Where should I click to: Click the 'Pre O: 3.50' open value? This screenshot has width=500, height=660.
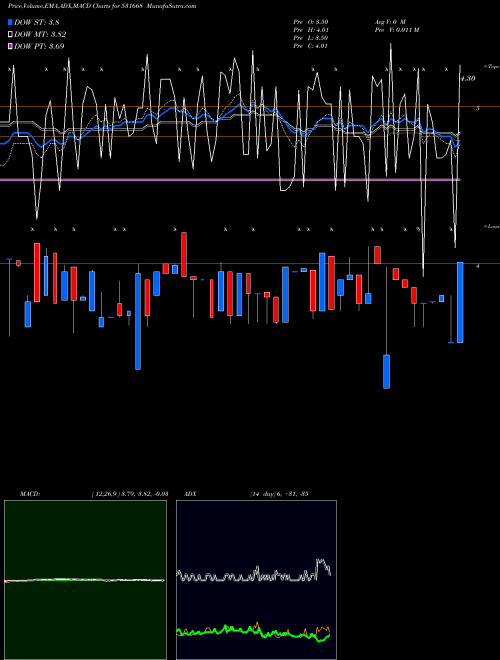coord(311,21)
